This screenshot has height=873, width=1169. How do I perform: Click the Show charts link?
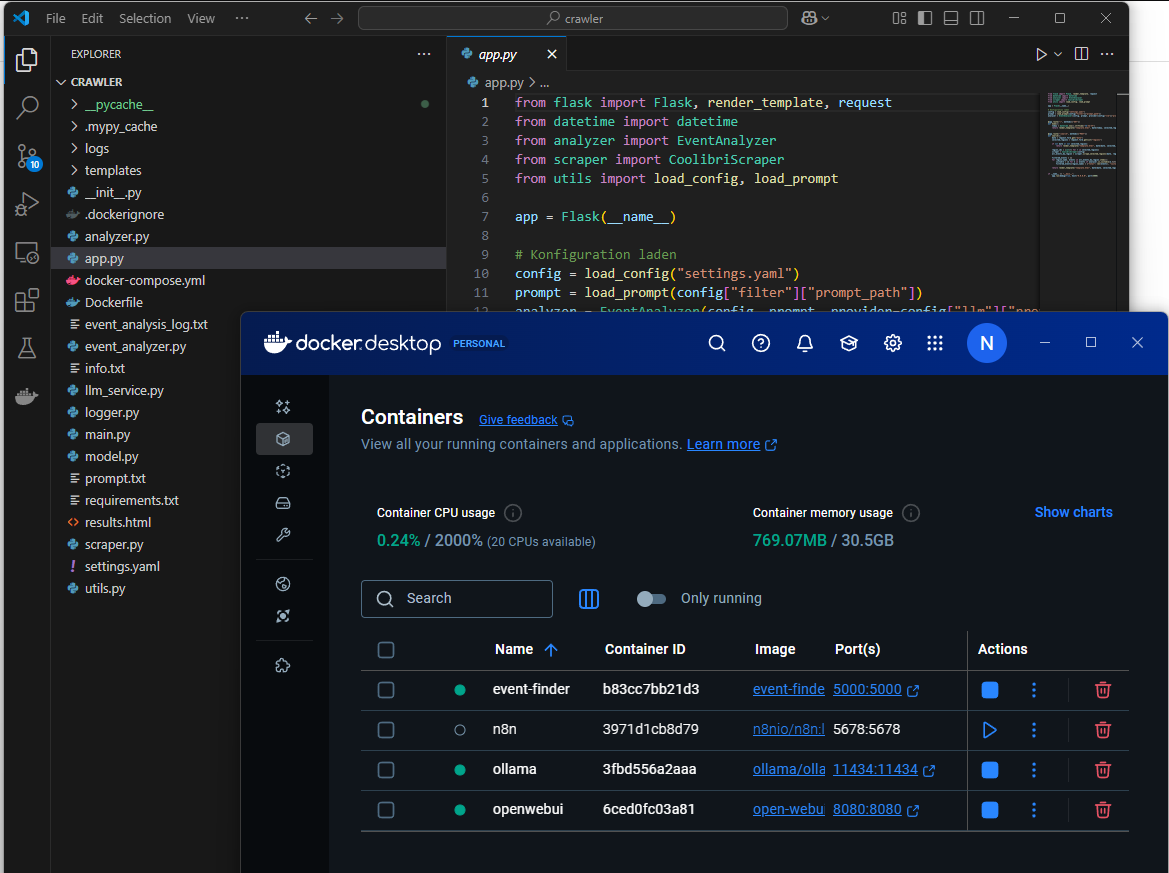coord(1073,512)
